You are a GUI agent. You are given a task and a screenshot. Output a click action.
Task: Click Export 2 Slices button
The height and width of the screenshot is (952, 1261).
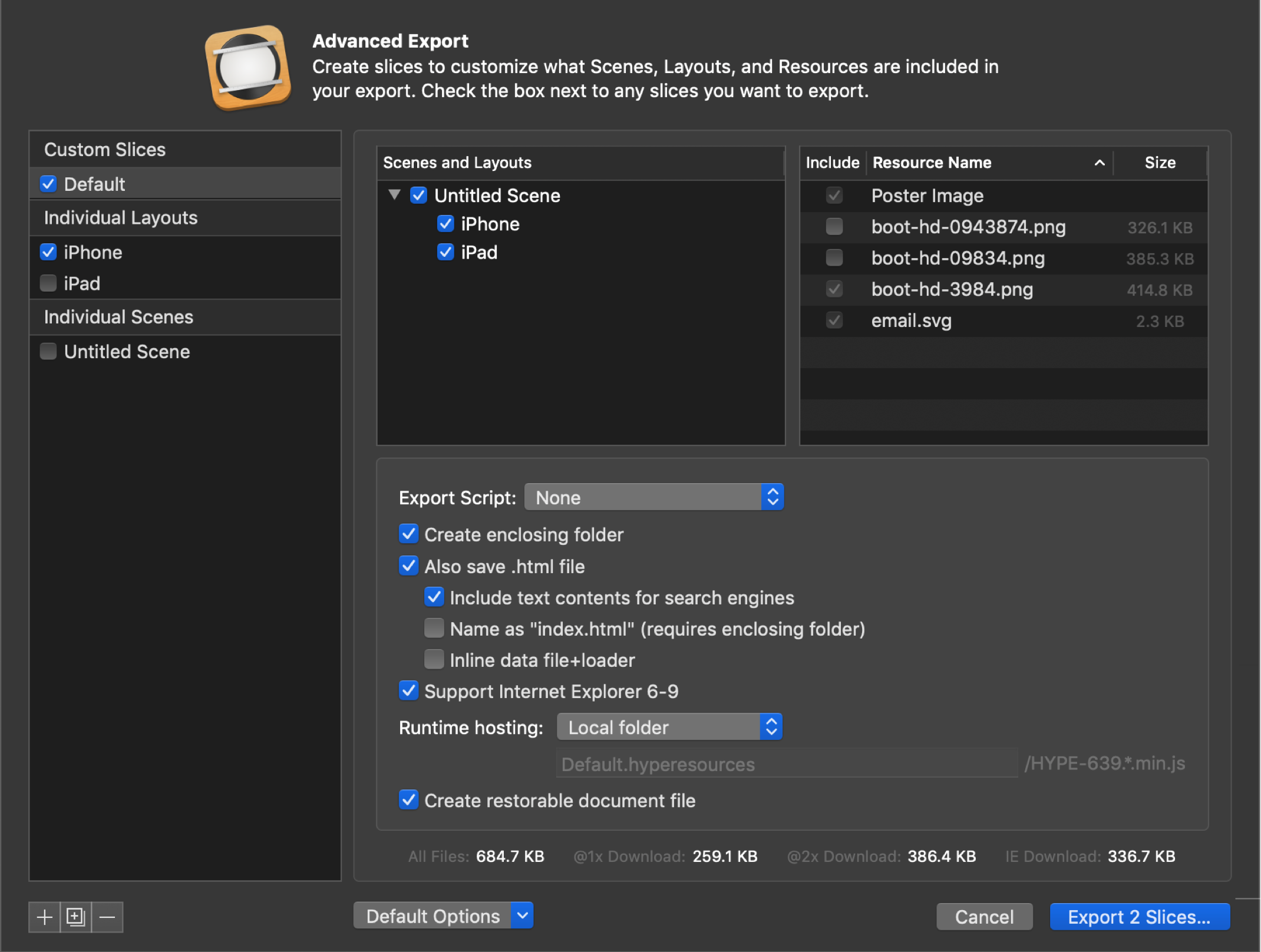click(1139, 917)
